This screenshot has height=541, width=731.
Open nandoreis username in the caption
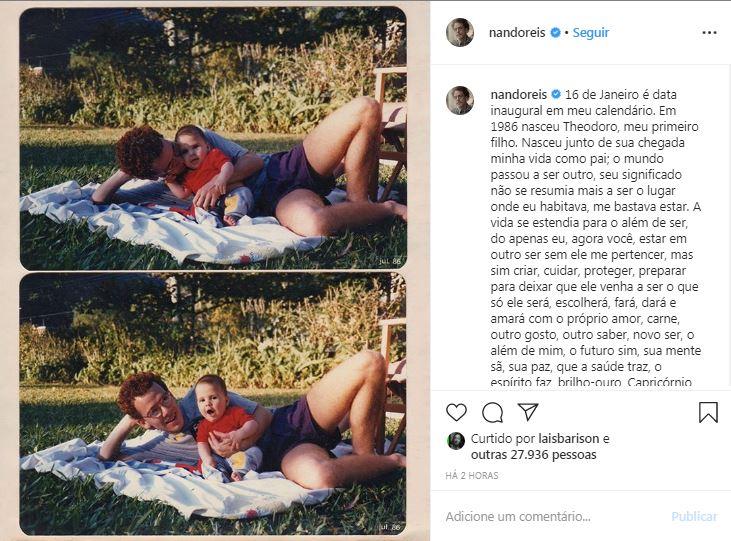[x=518, y=95]
